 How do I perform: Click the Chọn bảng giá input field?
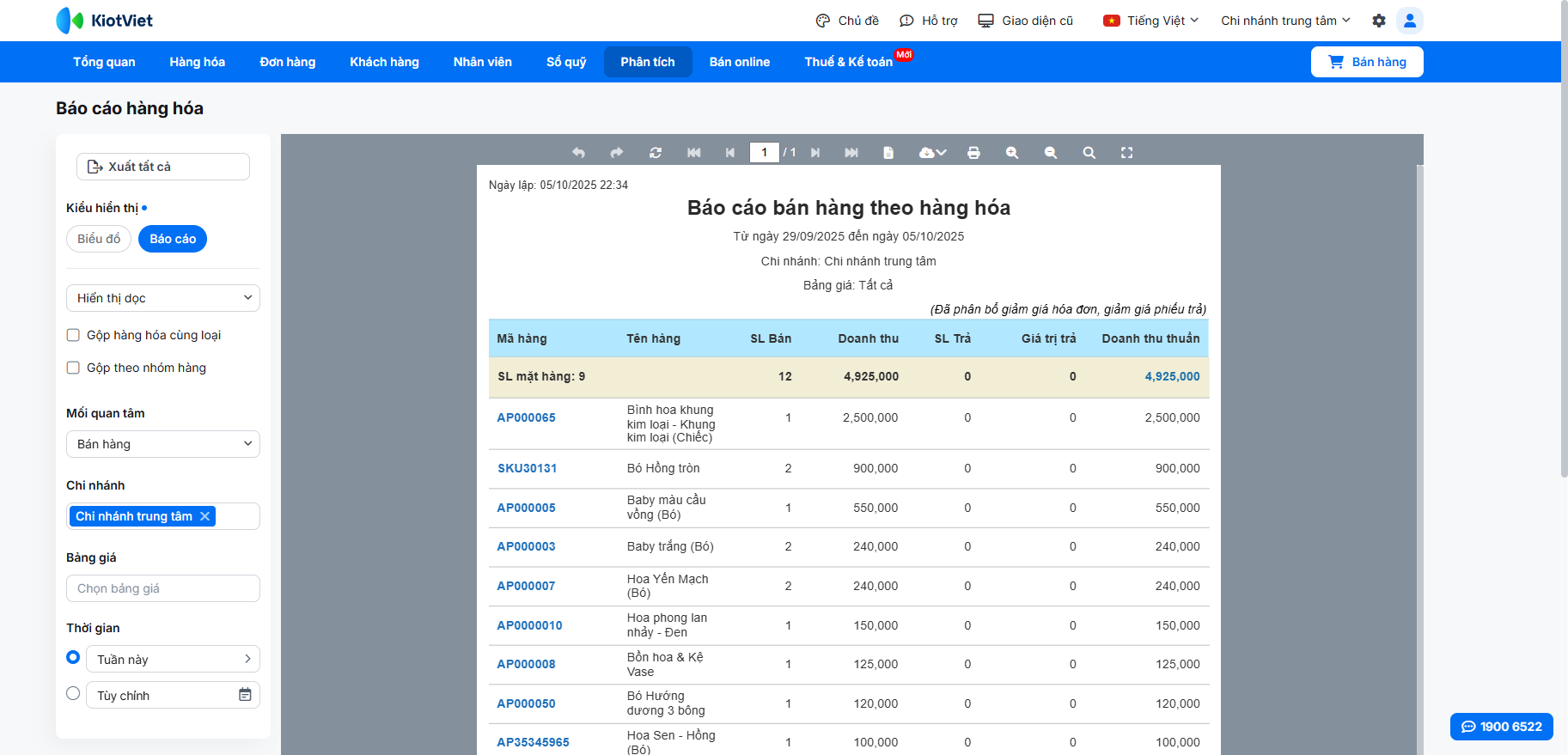coord(163,588)
